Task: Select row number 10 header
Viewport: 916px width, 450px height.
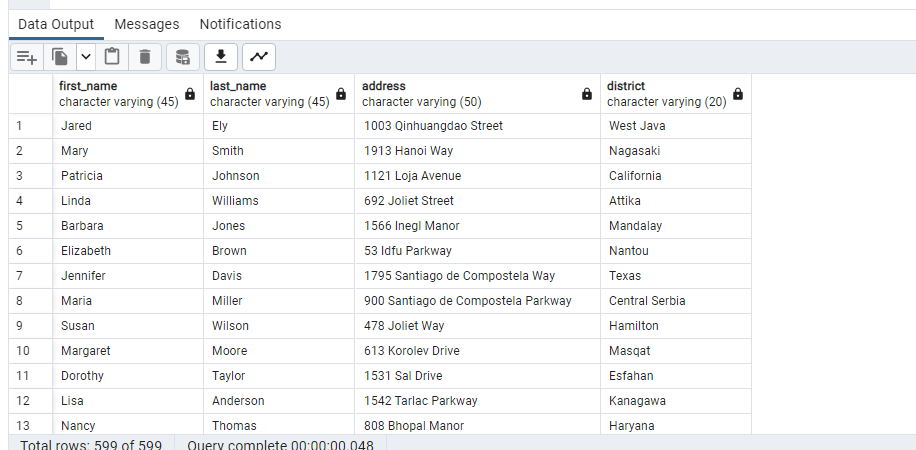Action: (x=31, y=351)
